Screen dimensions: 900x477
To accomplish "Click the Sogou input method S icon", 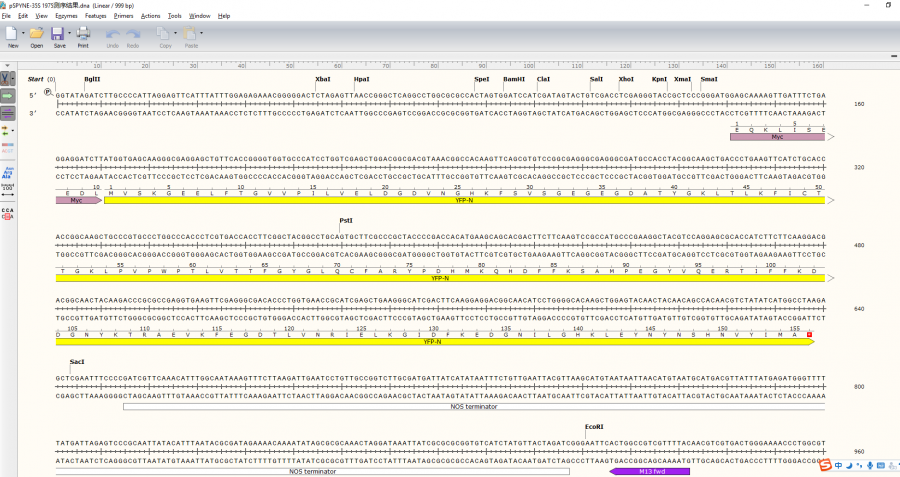I will (x=825, y=465).
